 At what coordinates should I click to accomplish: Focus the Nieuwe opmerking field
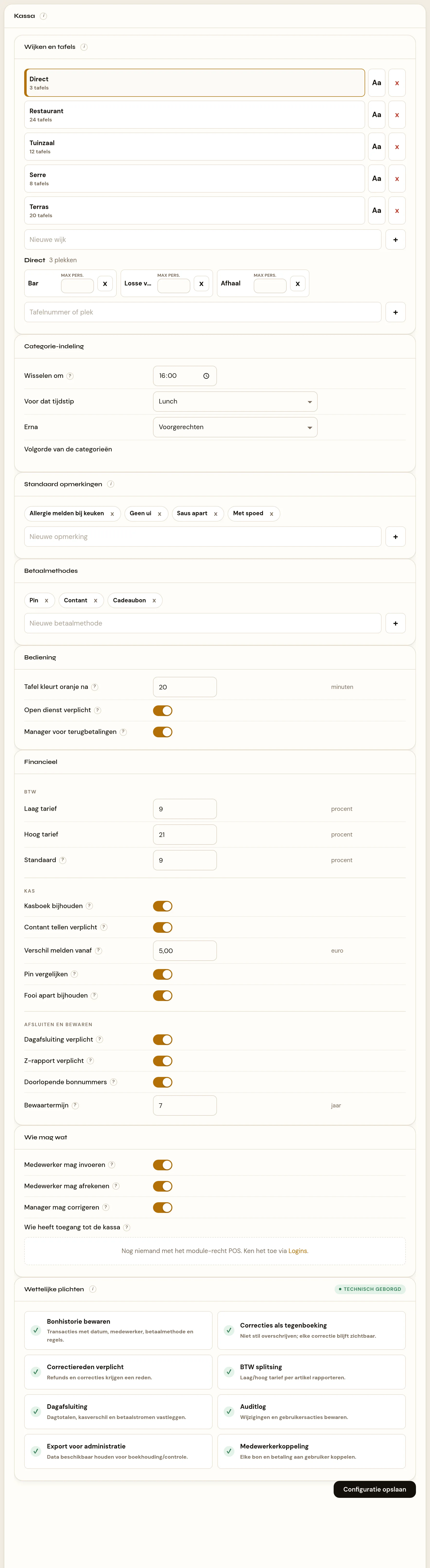[203, 537]
